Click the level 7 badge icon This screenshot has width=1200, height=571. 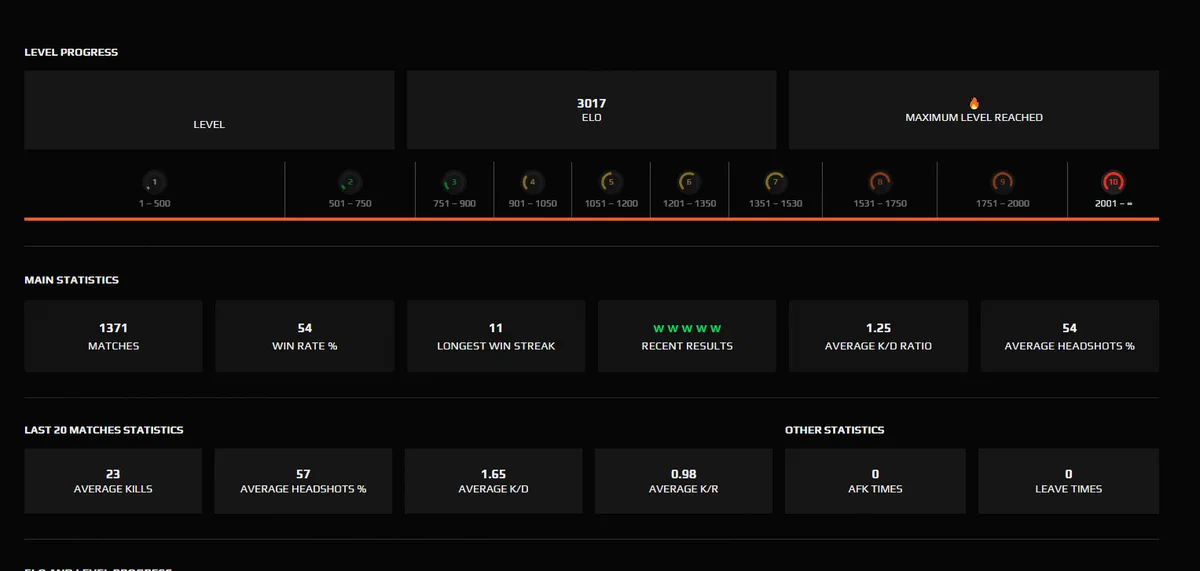[x=774, y=182]
